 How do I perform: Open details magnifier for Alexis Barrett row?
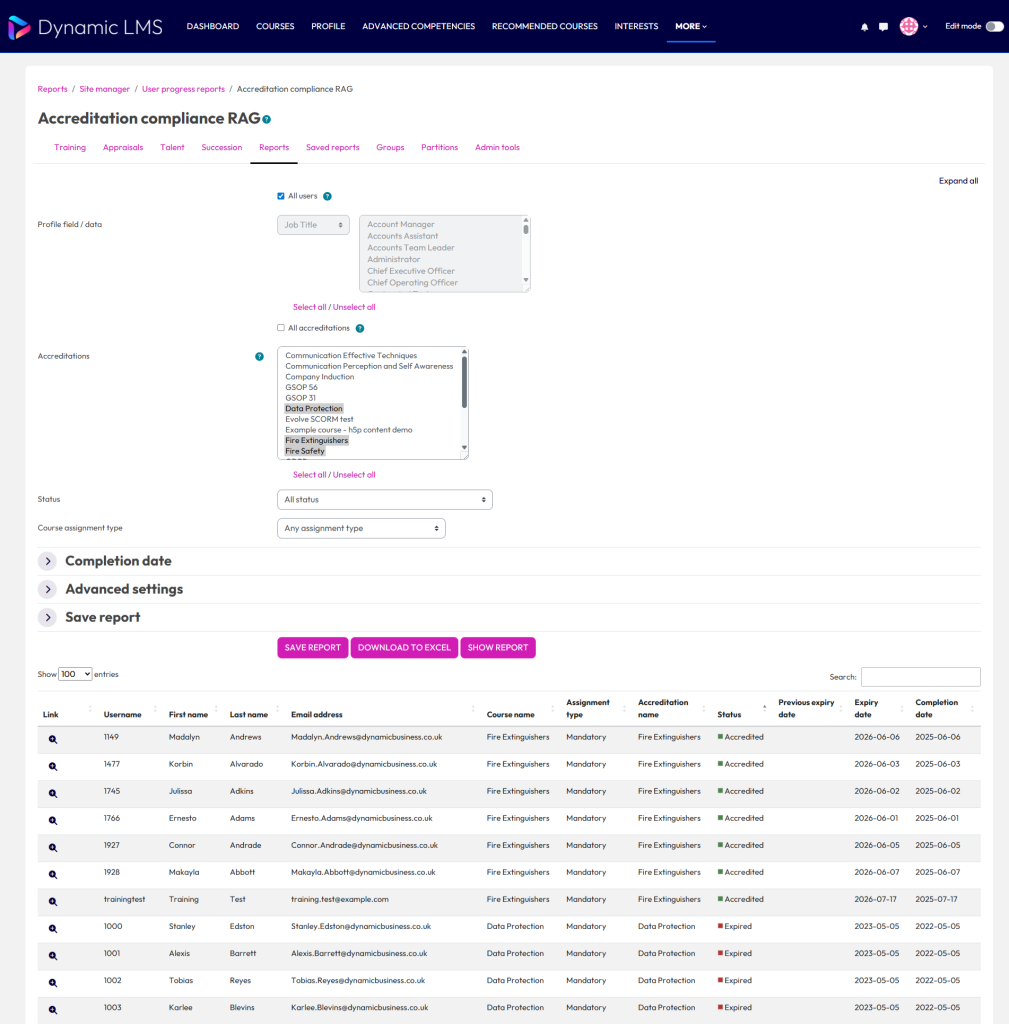(53, 956)
